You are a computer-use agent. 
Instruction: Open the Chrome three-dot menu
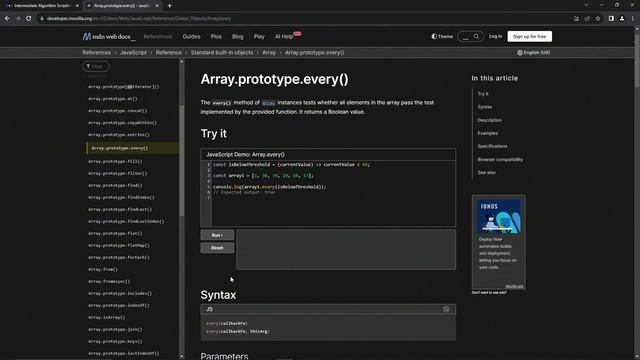coord(633,18)
